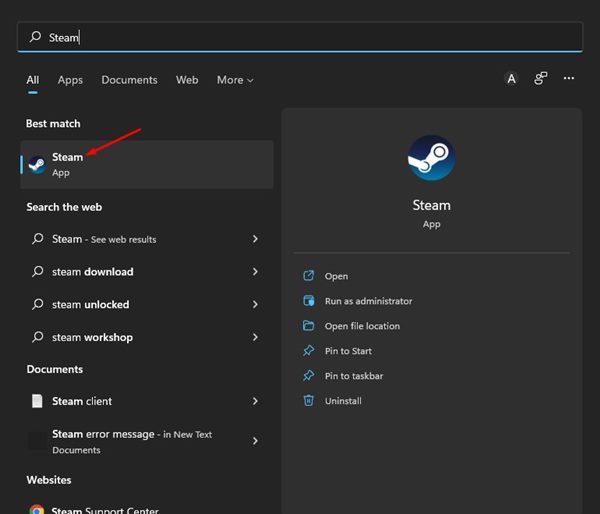Switch to the Apps tab
The width and height of the screenshot is (600, 514).
(70, 80)
